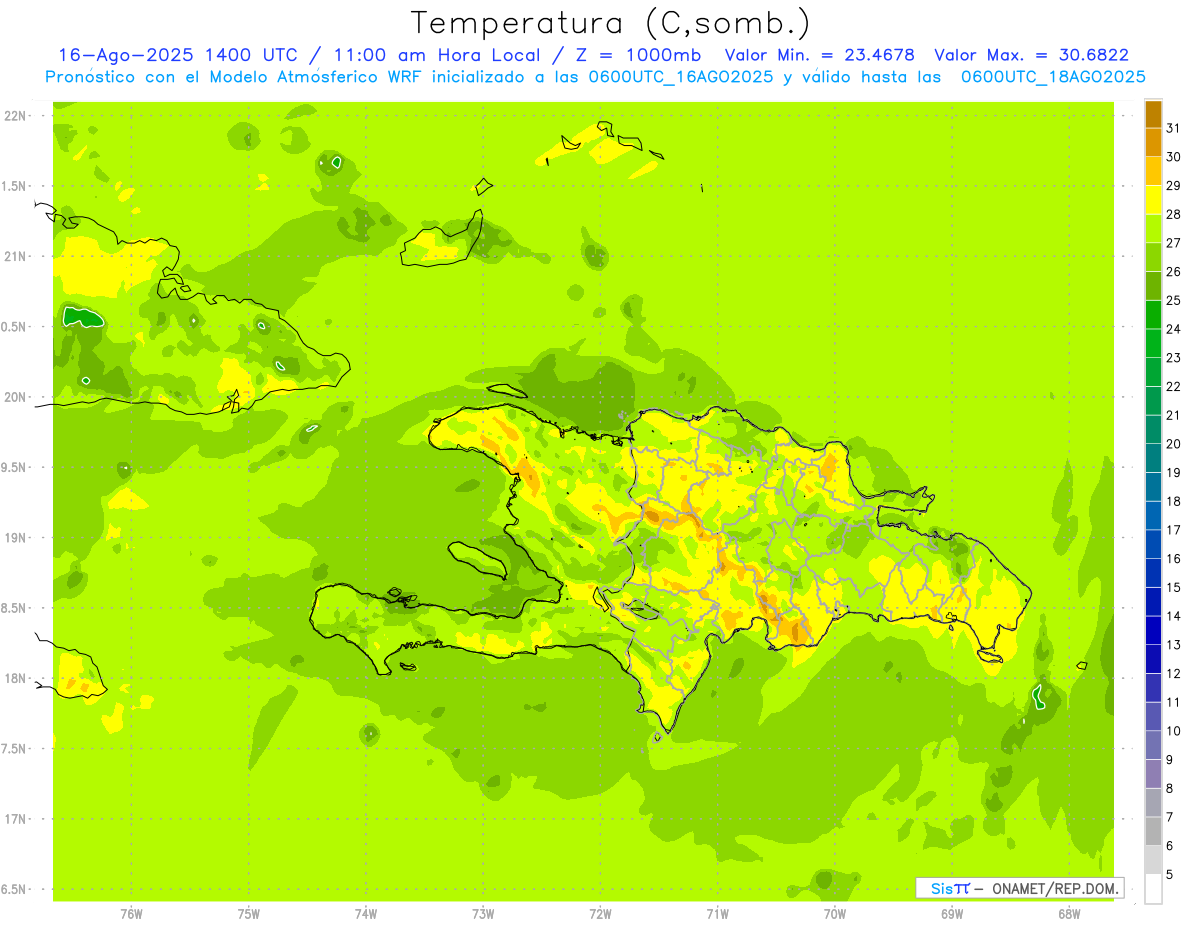Click the '10' label on color scale
Image resolution: width=1200 pixels, height=927 pixels.
pyautogui.click(x=1174, y=731)
